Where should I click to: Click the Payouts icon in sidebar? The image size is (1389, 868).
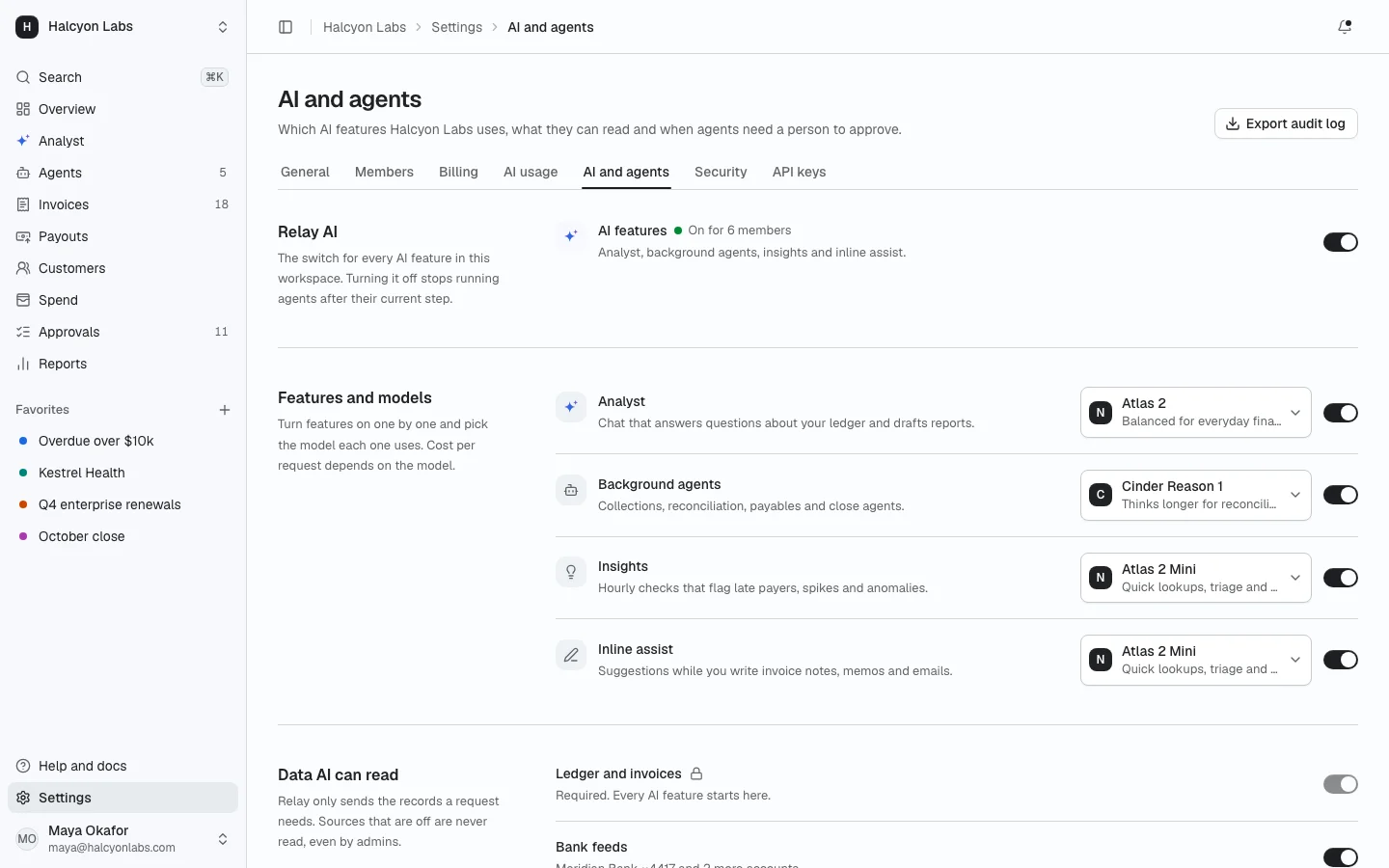[23, 236]
